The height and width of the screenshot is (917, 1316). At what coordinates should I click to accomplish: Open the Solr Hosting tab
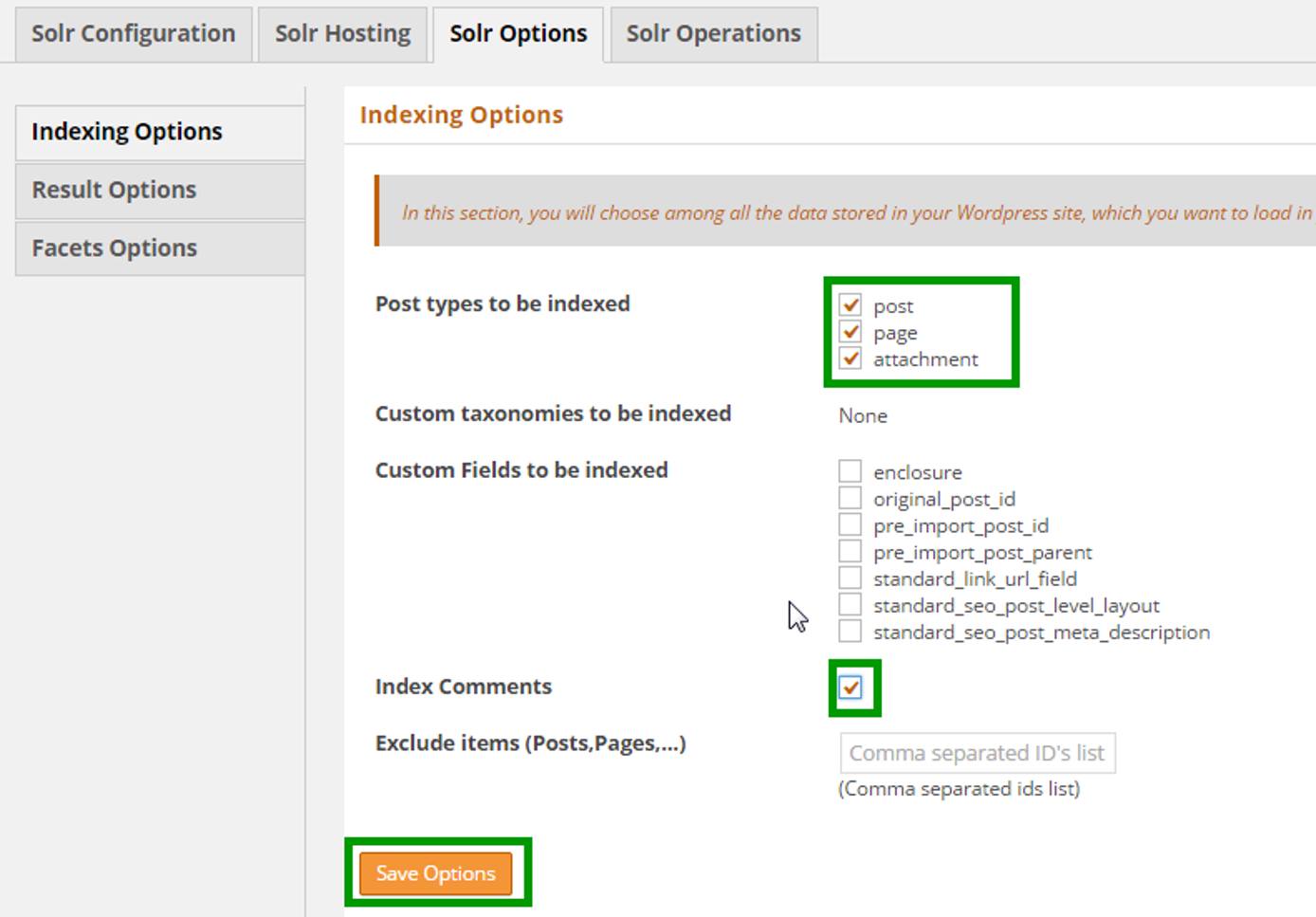(x=342, y=32)
